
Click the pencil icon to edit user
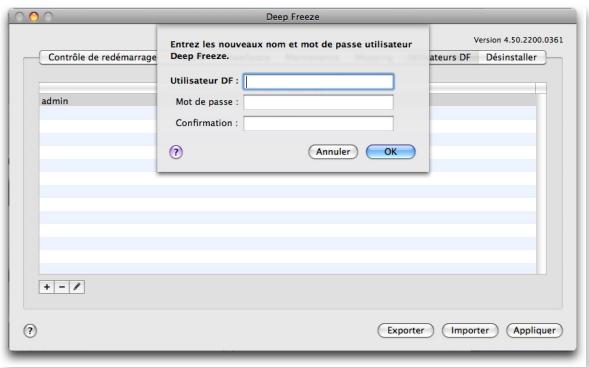[77, 287]
